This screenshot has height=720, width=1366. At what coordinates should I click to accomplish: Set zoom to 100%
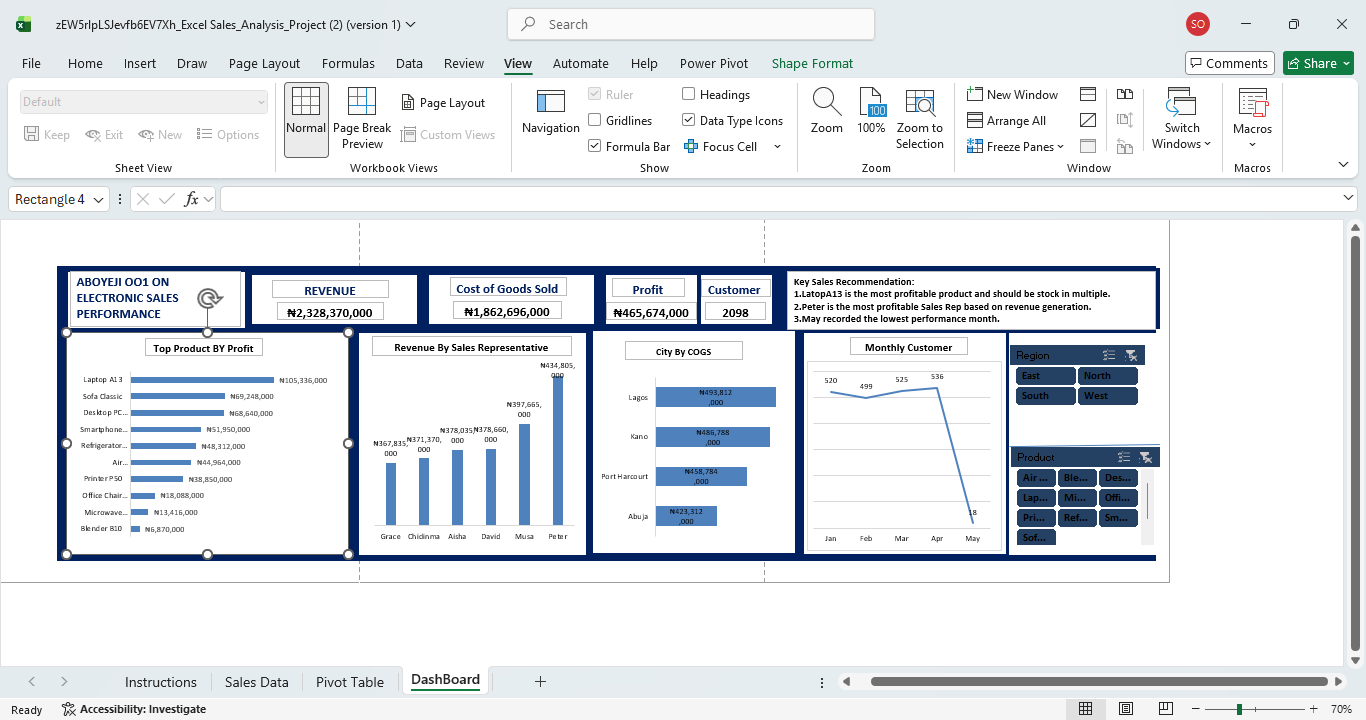pos(871,103)
